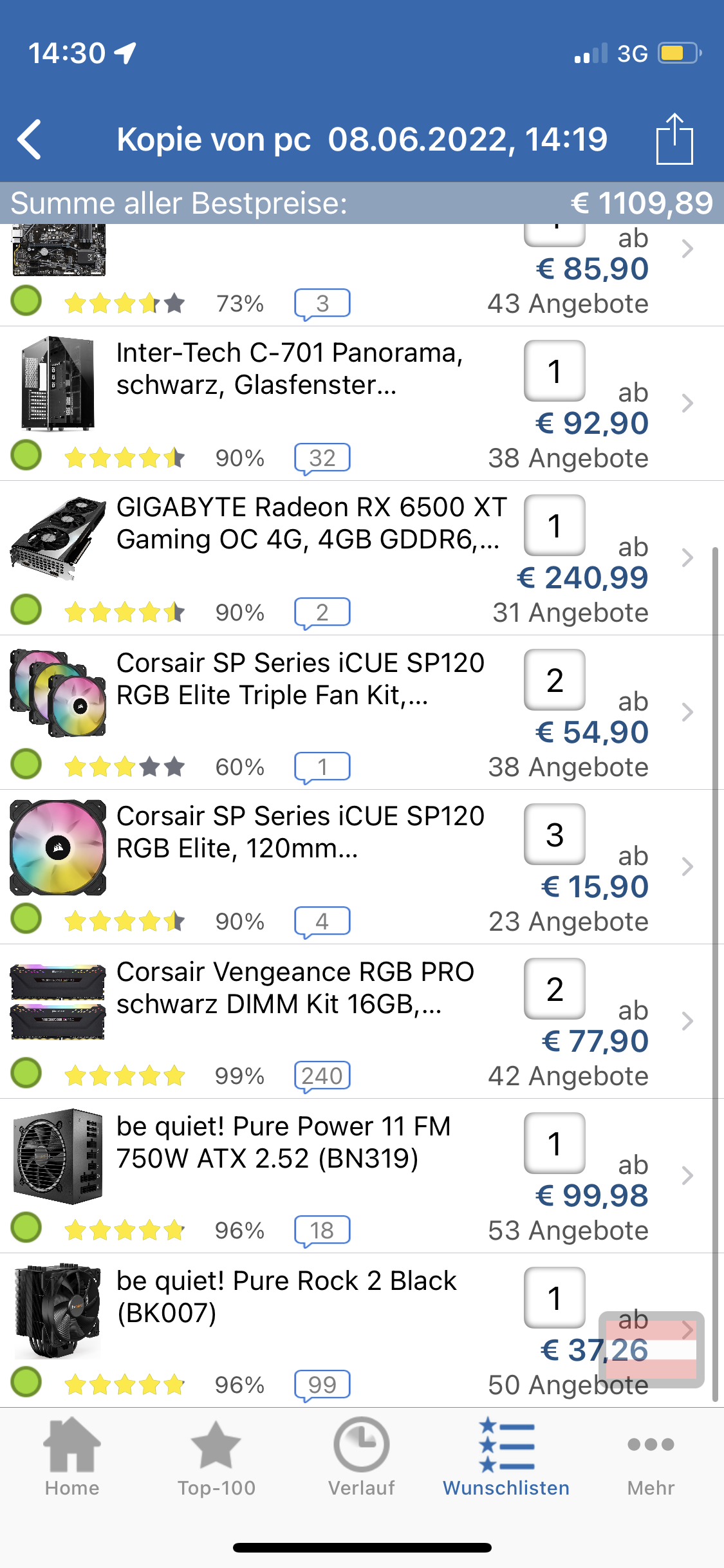
Task: Open reviews bubble showing 32 comments
Action: click(322, 458)
